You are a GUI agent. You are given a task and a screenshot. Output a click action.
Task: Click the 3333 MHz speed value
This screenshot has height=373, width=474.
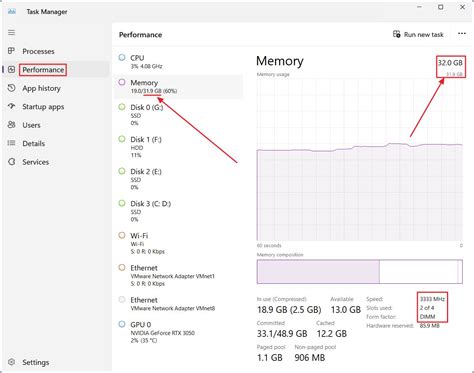point(432,299)
